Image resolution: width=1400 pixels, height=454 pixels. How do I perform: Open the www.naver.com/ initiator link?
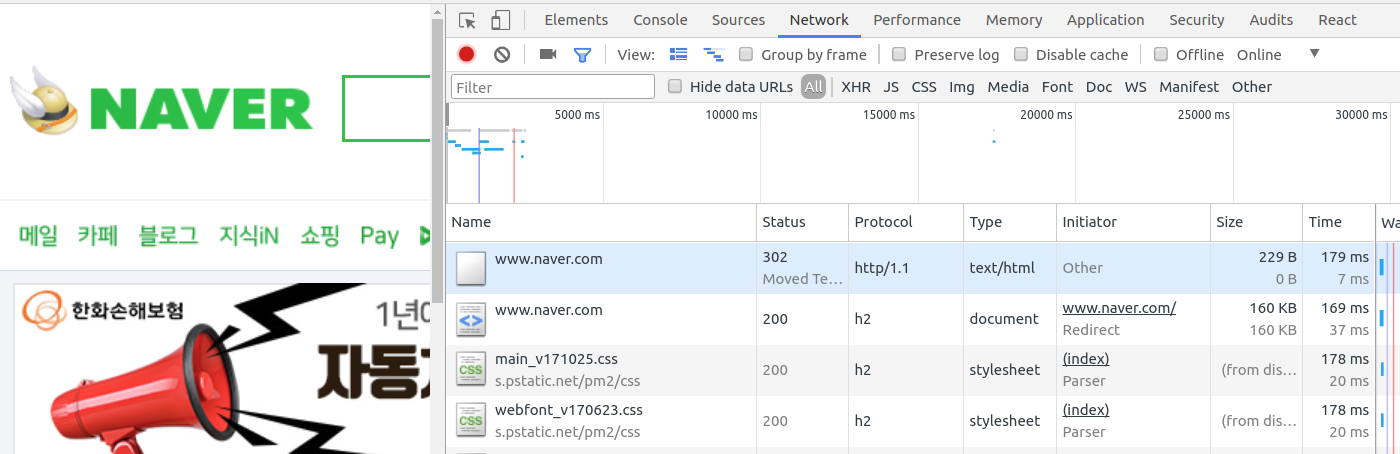[1119, 308]
